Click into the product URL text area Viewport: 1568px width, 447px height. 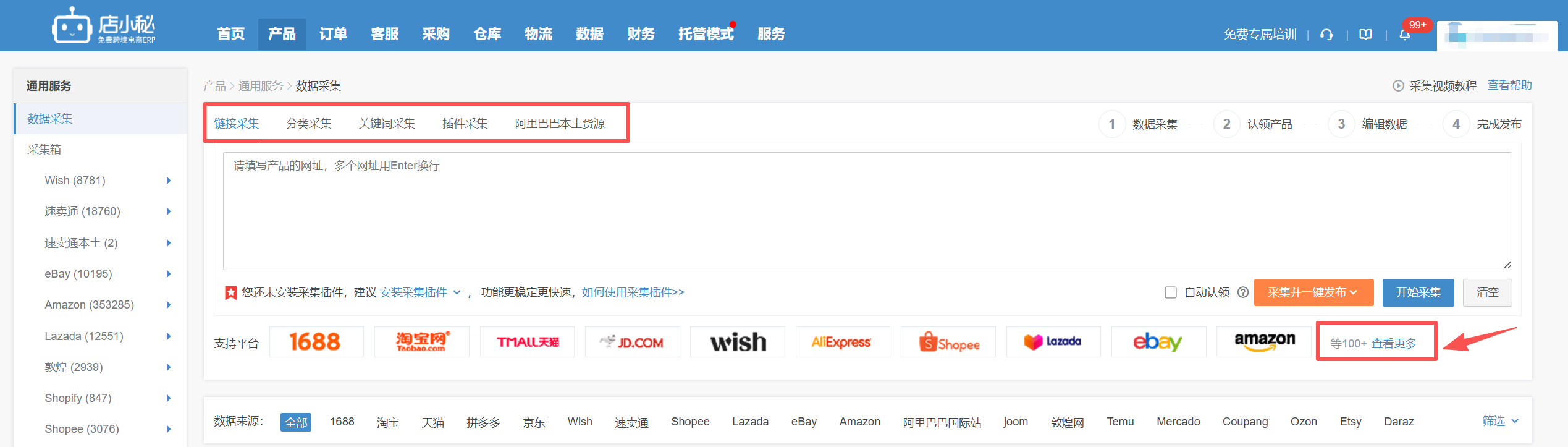click(867, 211)
